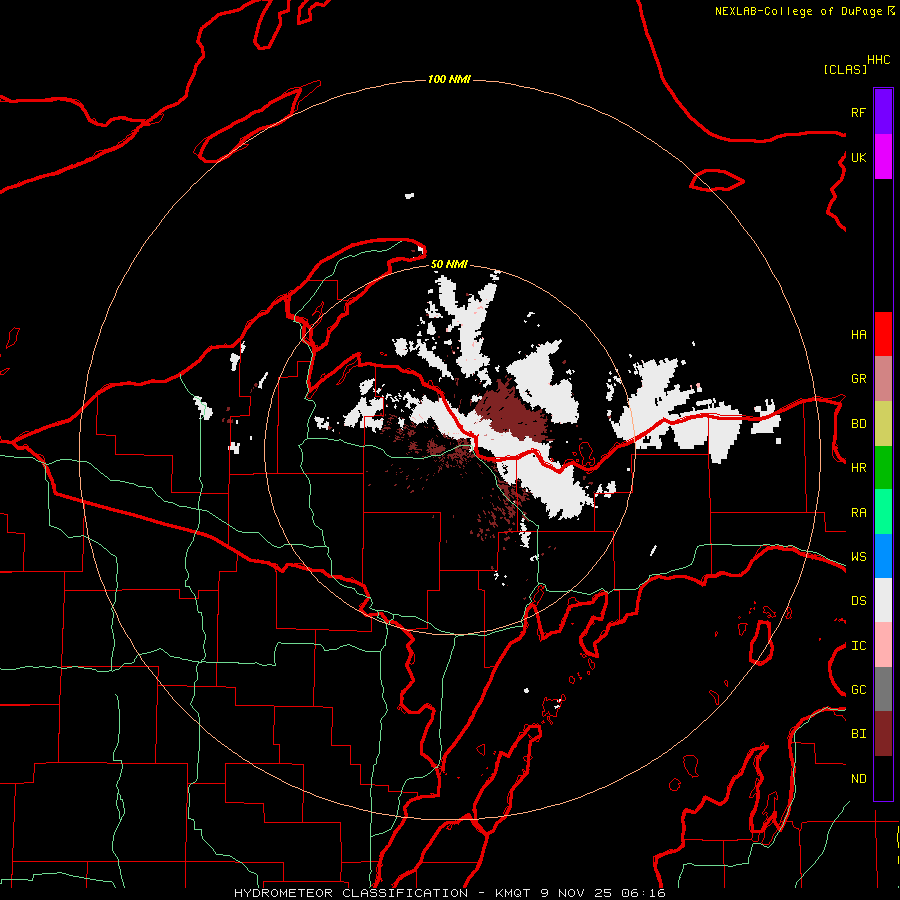Click the 06:16 time stamp
The image size is (900, 900).
point(644,893)
